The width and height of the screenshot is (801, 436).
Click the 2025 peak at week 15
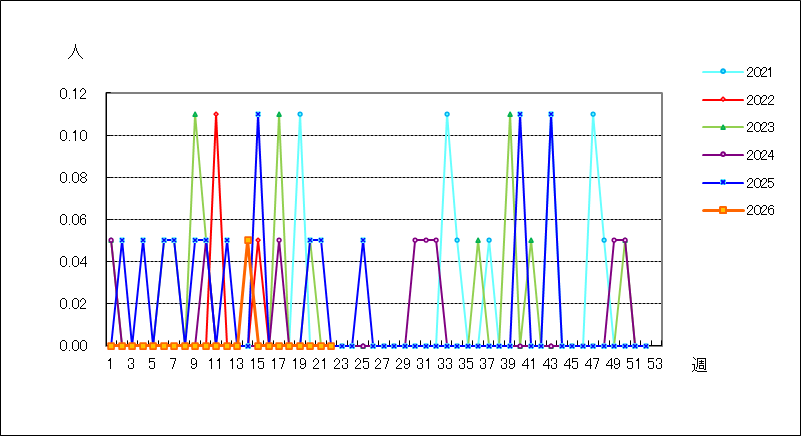[x=258, y=114]
